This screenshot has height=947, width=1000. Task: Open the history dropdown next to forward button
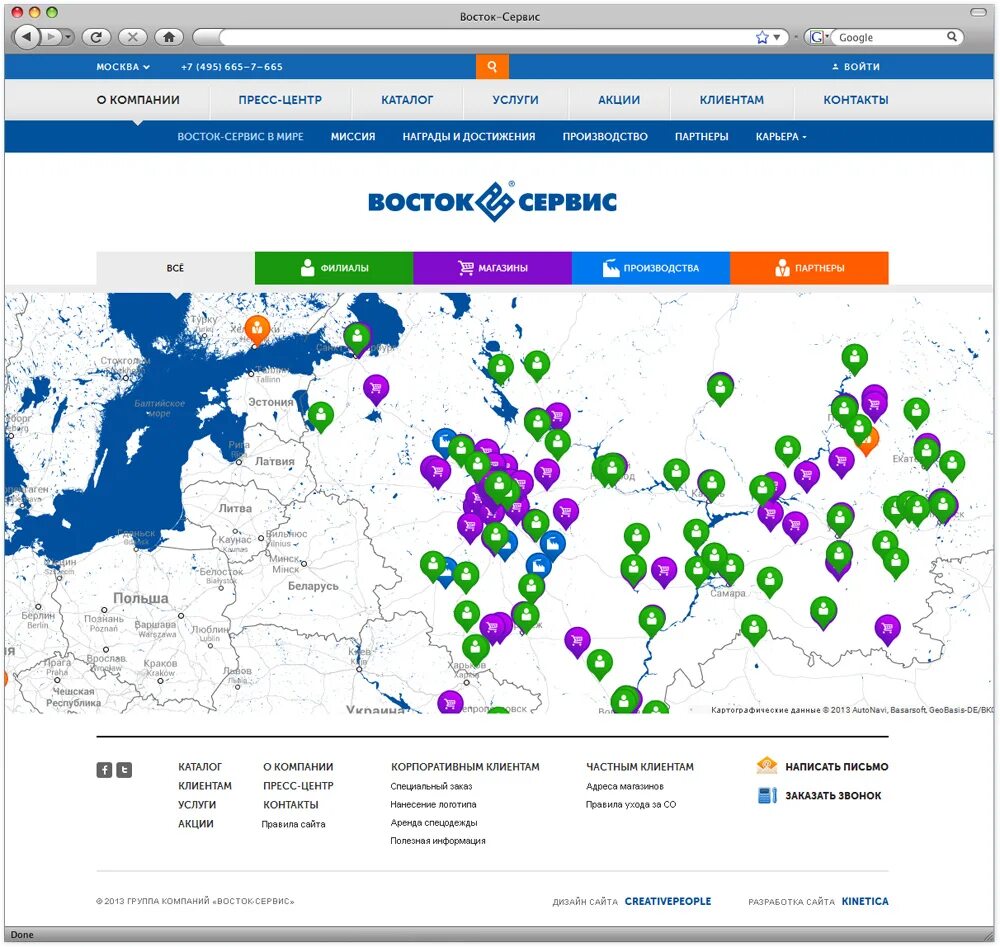tap(67, 37)
